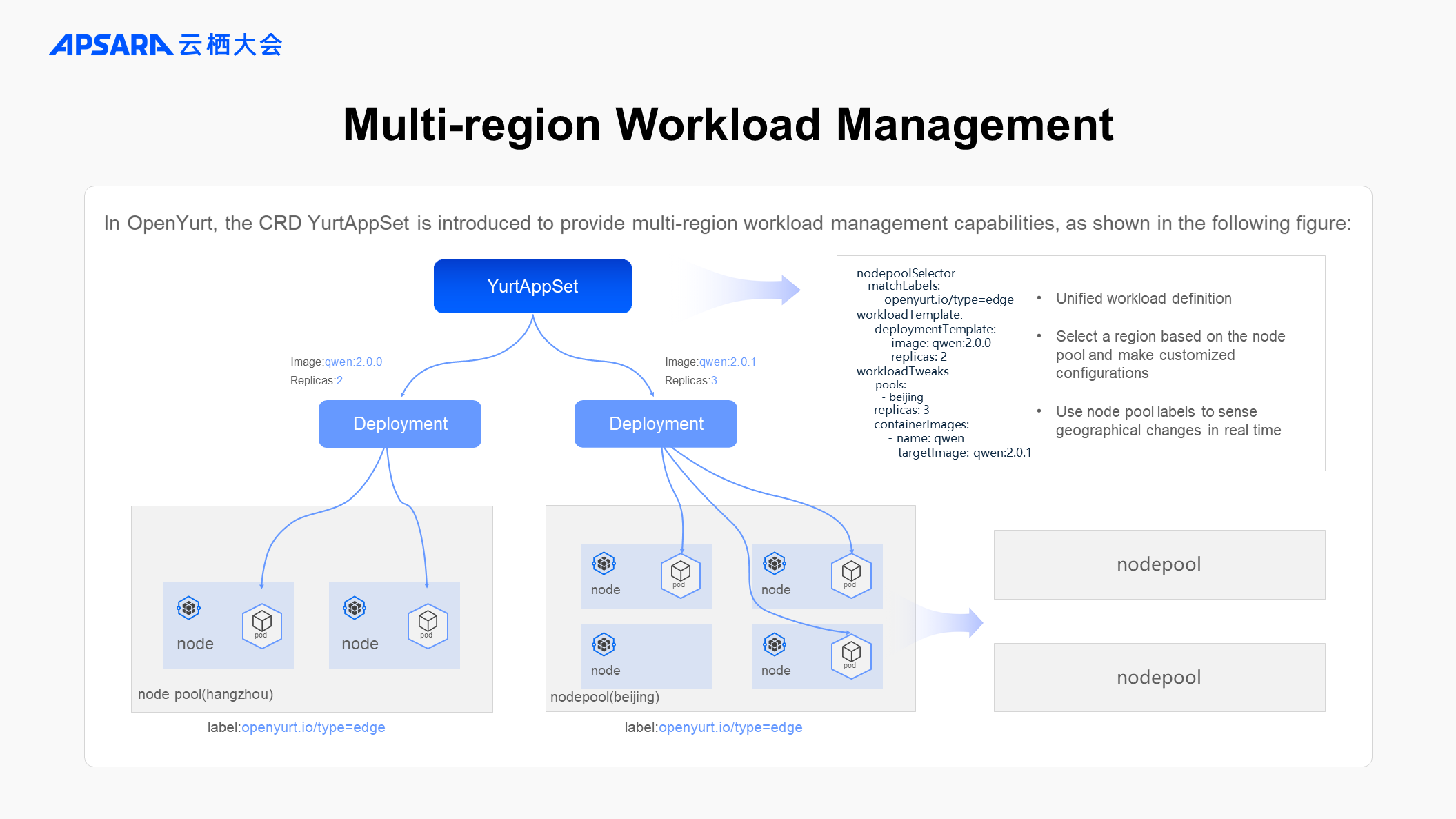Click the lower nodepool placeholder box
1456x819 pixels.
1159,678
